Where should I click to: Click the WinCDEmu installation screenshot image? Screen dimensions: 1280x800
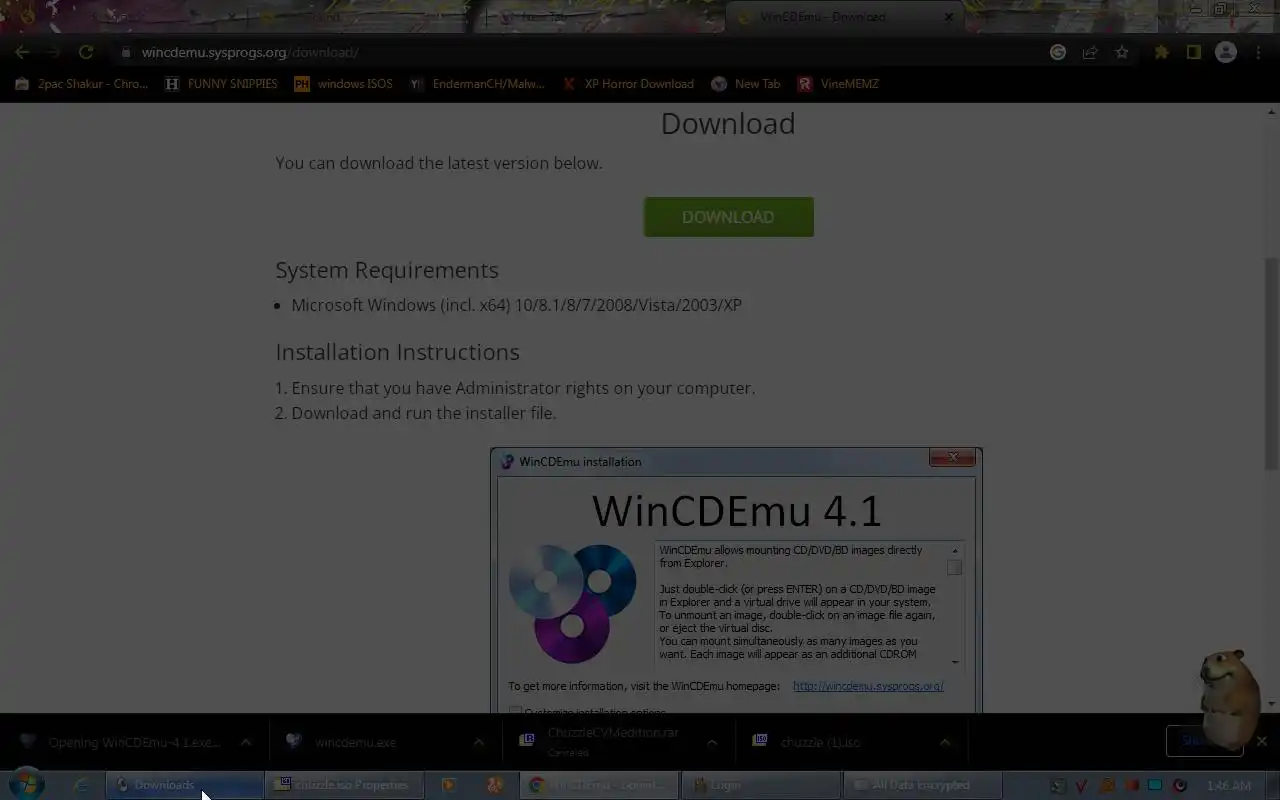(x=736, y=581)
